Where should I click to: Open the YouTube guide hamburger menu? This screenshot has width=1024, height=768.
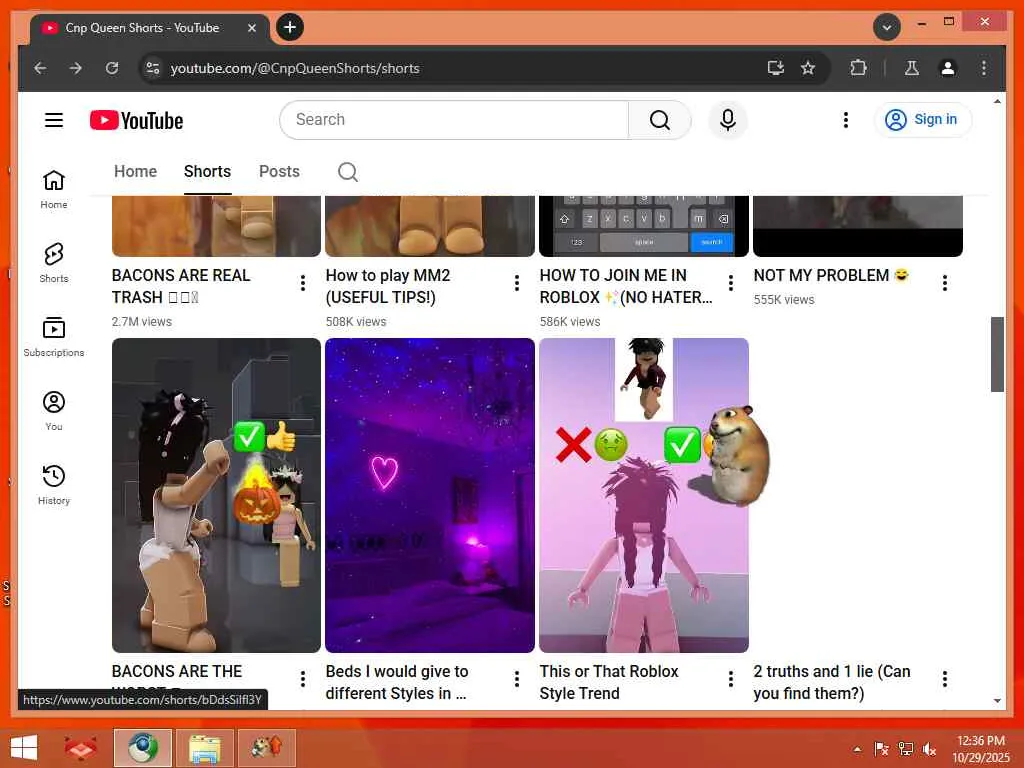(54, 120)
